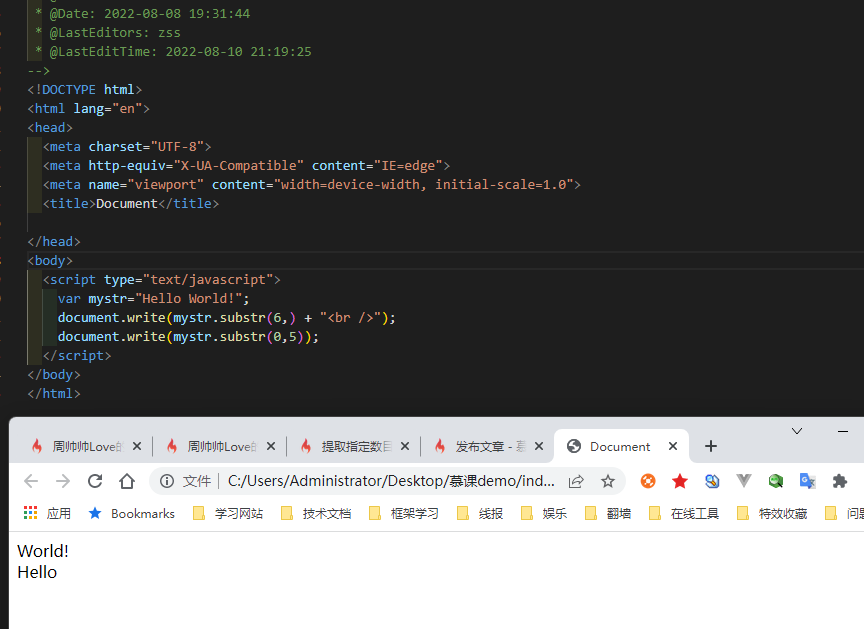
Task: Click the @LastEditTime comment line
Action: point(174,52)
